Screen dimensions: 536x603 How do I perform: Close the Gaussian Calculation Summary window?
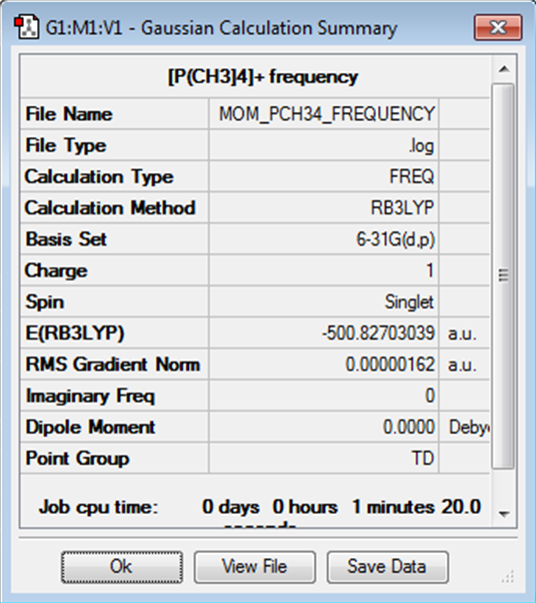[x=498, y=27]
